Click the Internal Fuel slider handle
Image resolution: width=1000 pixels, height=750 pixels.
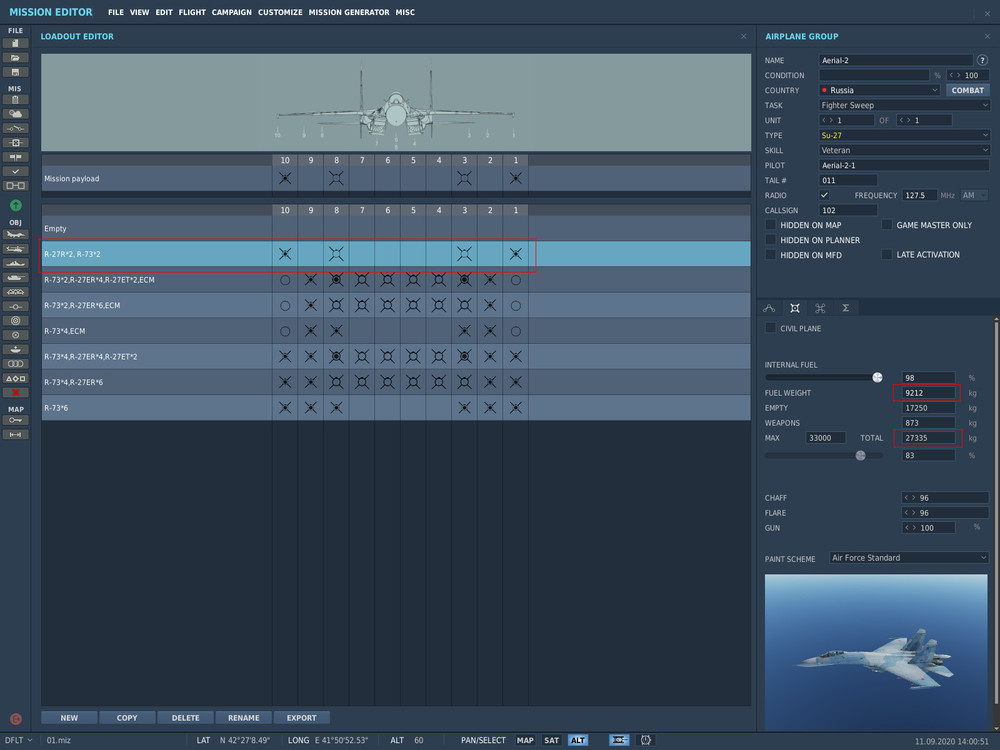coord(877,377)
